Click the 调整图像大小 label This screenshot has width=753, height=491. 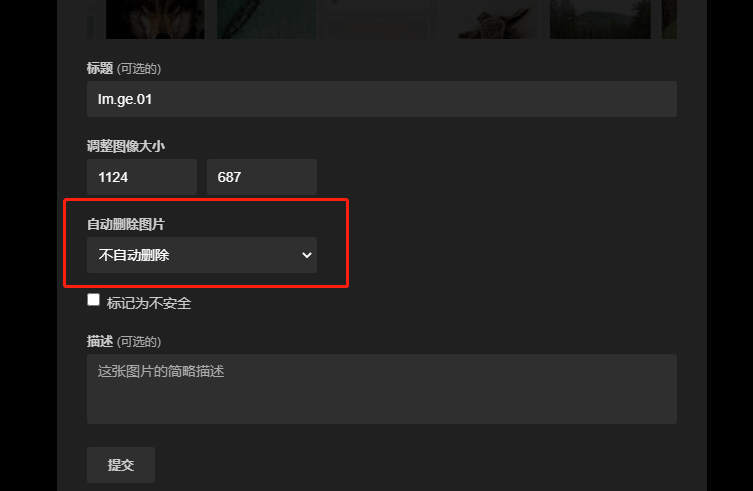[x=126, y=146]
